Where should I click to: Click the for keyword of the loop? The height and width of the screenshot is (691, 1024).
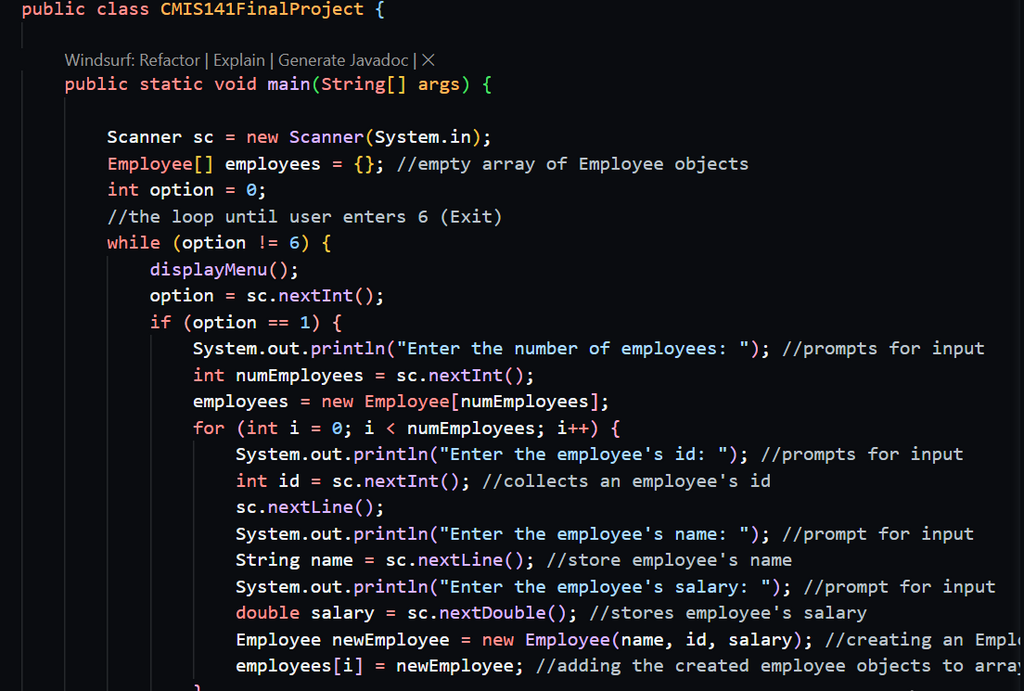pyautogui.click(x=208, y=428)
